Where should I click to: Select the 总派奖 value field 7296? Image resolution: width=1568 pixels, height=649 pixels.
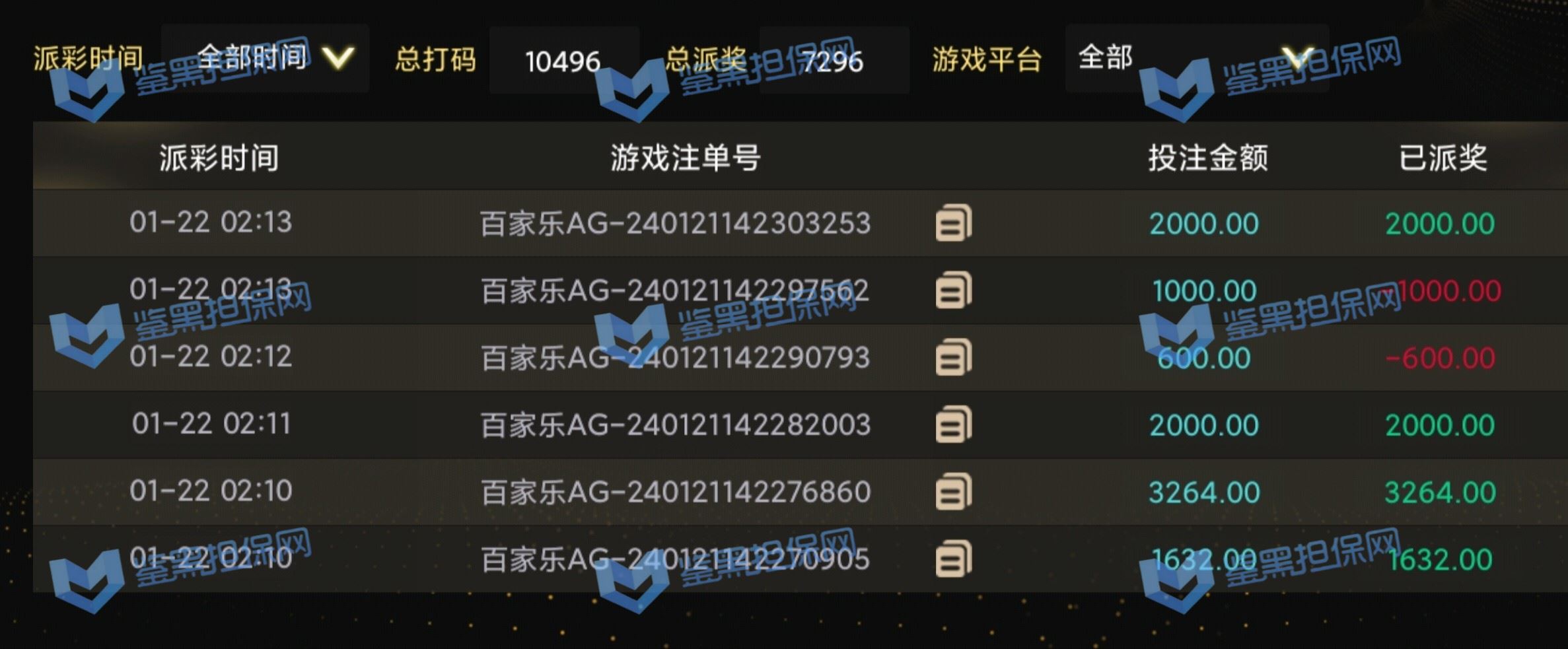tap(834, 61)
